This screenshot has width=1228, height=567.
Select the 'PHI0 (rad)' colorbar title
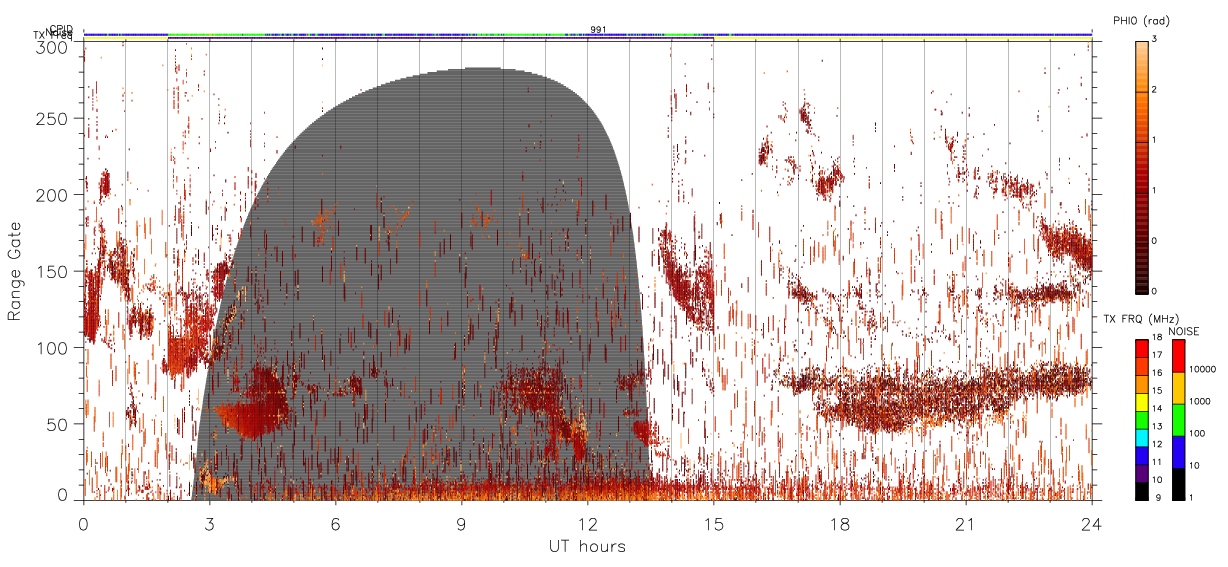pos(1141,21)
